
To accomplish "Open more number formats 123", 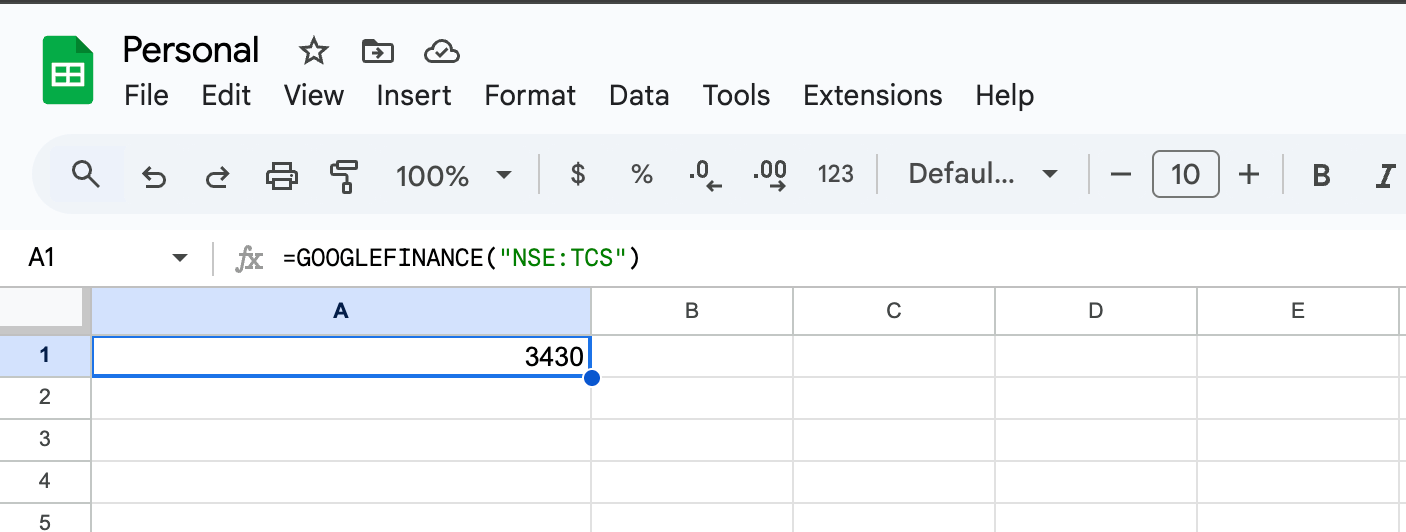I will pos(835,175).
